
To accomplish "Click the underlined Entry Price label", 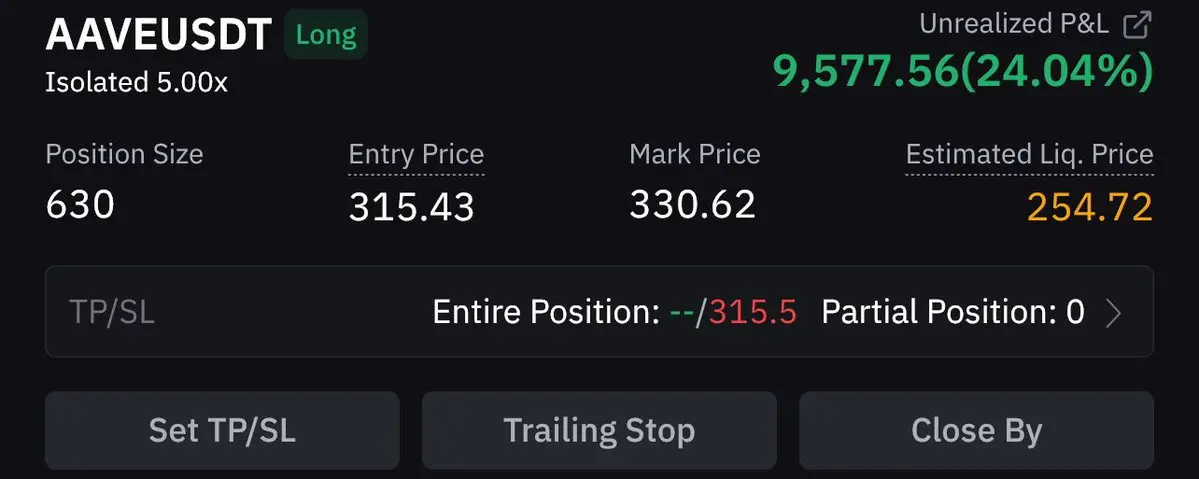I will point(416,155).
